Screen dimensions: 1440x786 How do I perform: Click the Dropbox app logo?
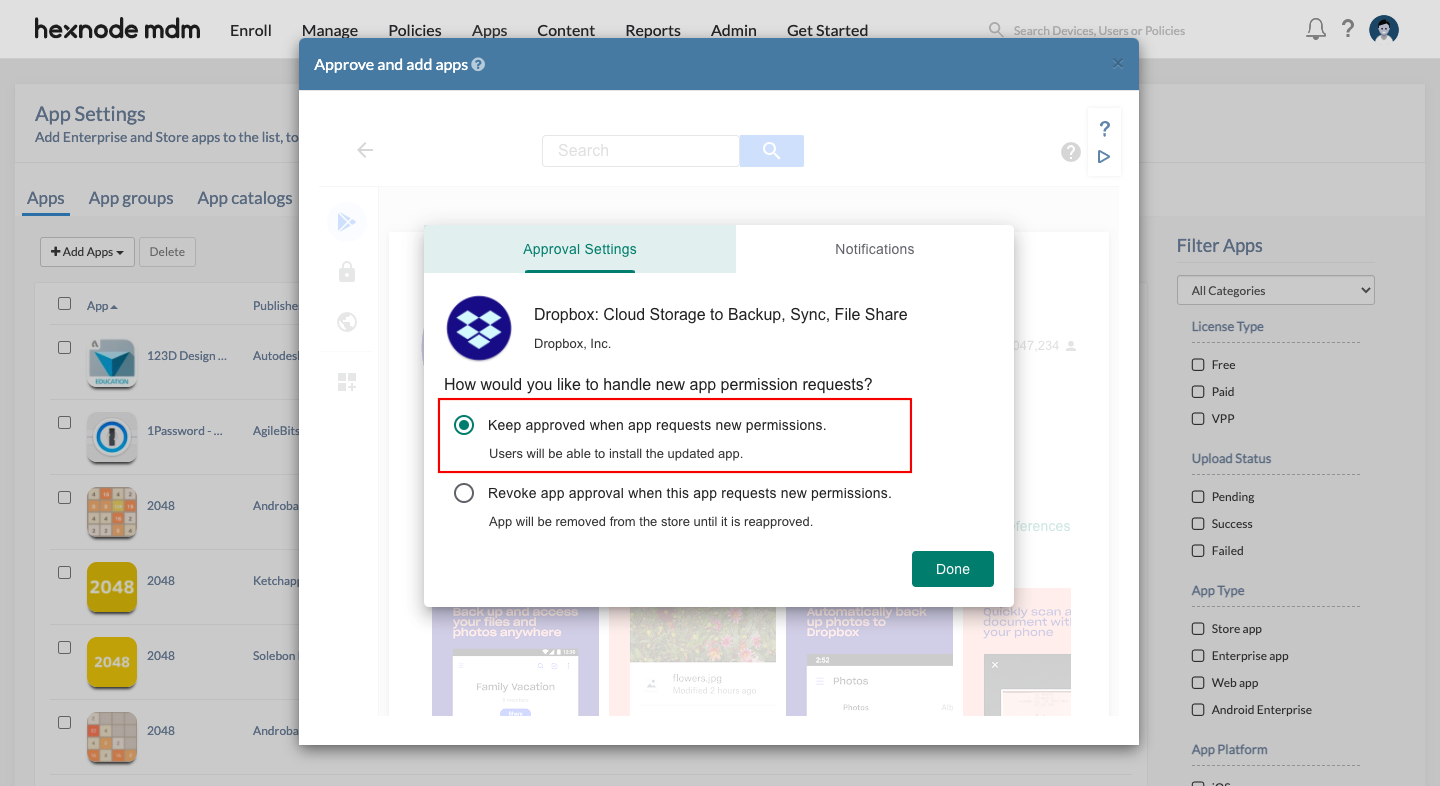pyautogui.click(x=479, y=328)
